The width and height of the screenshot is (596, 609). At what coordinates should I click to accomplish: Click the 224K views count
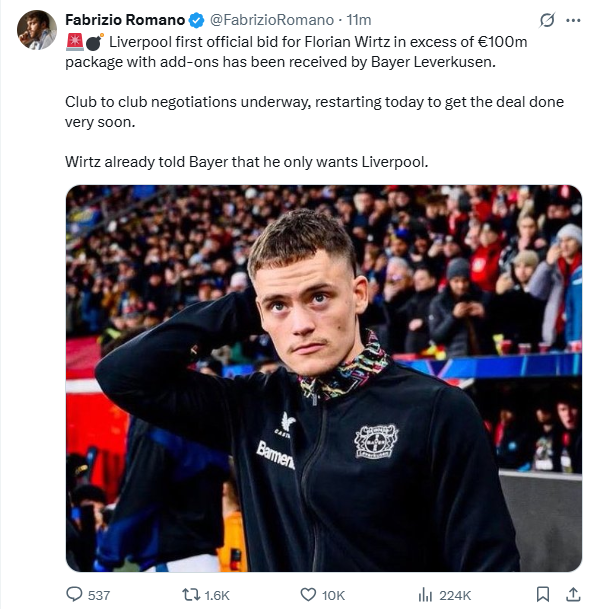pos(455,595)
